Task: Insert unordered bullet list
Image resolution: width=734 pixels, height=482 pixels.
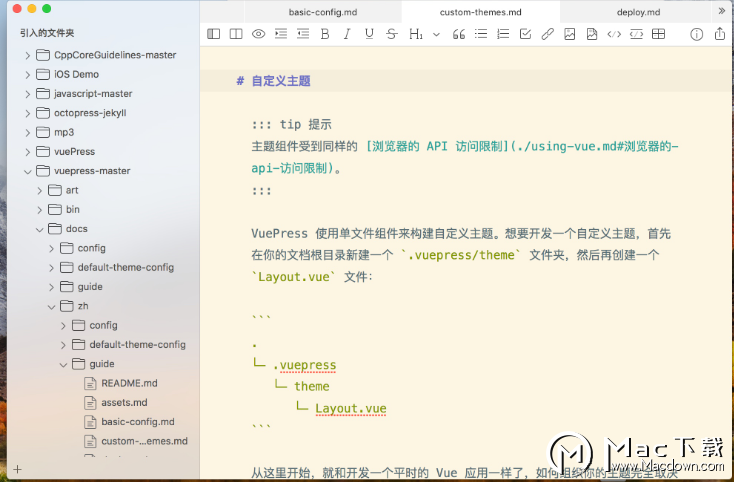Action: (x=481, y=34)
